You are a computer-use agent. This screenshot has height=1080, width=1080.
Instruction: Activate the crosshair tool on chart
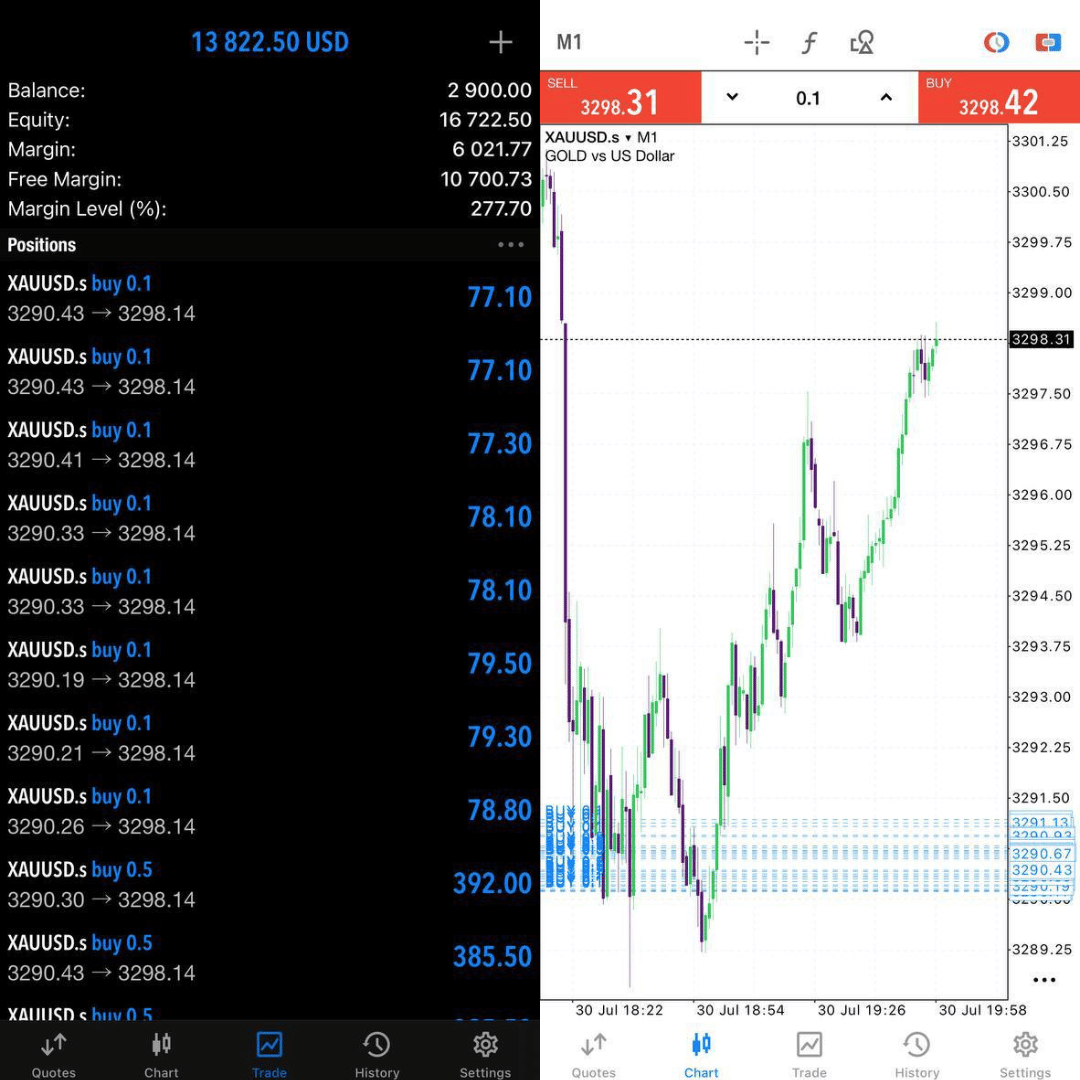coord(757,42)
